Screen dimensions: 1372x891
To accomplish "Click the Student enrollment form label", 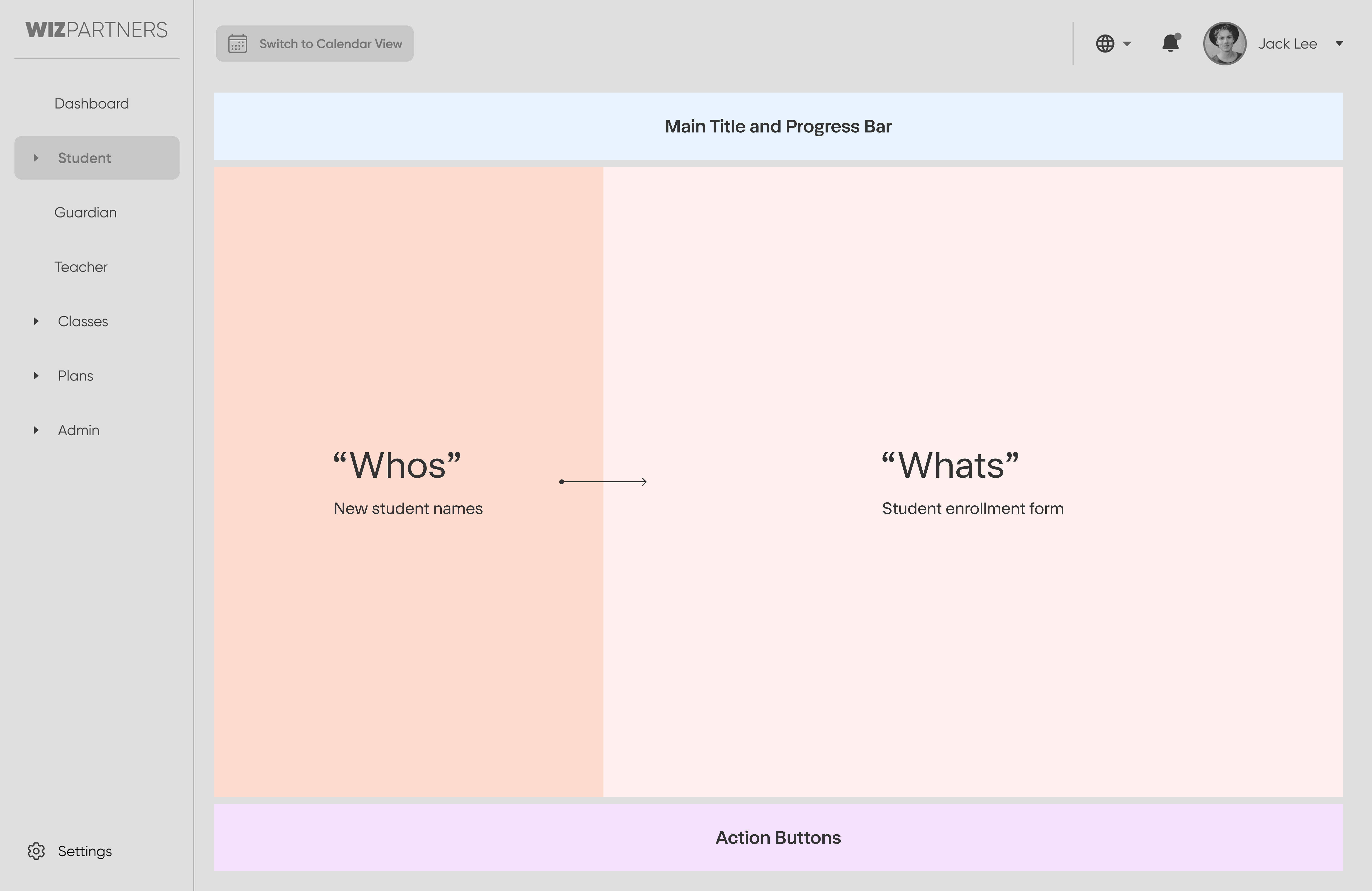I will click(x=973, y=508).
